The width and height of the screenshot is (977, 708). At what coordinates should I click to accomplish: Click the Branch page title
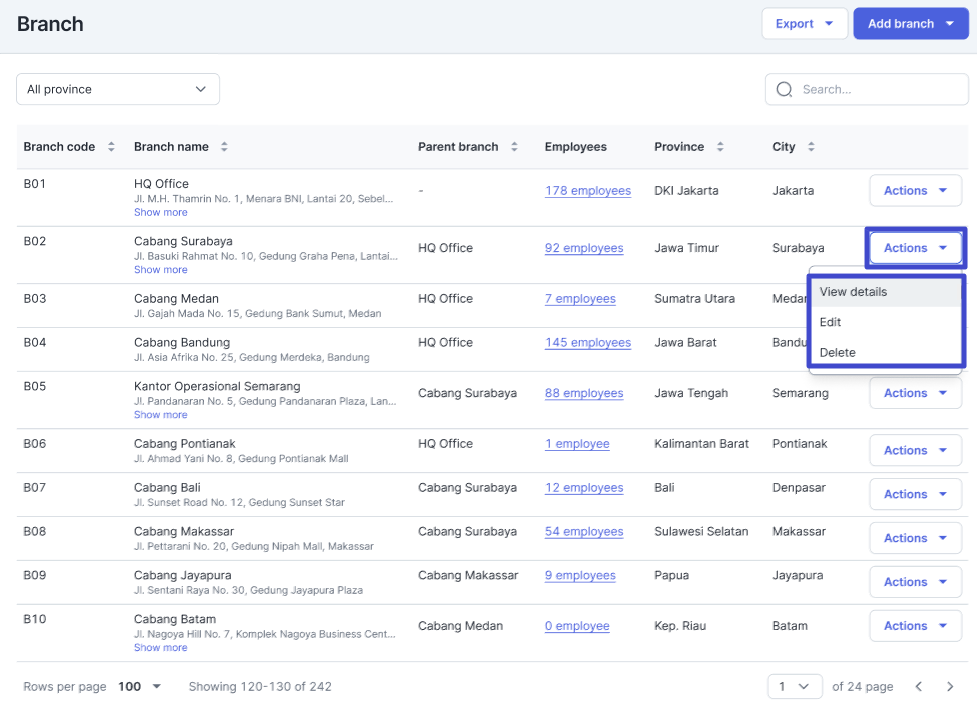(x=50, y=24)
